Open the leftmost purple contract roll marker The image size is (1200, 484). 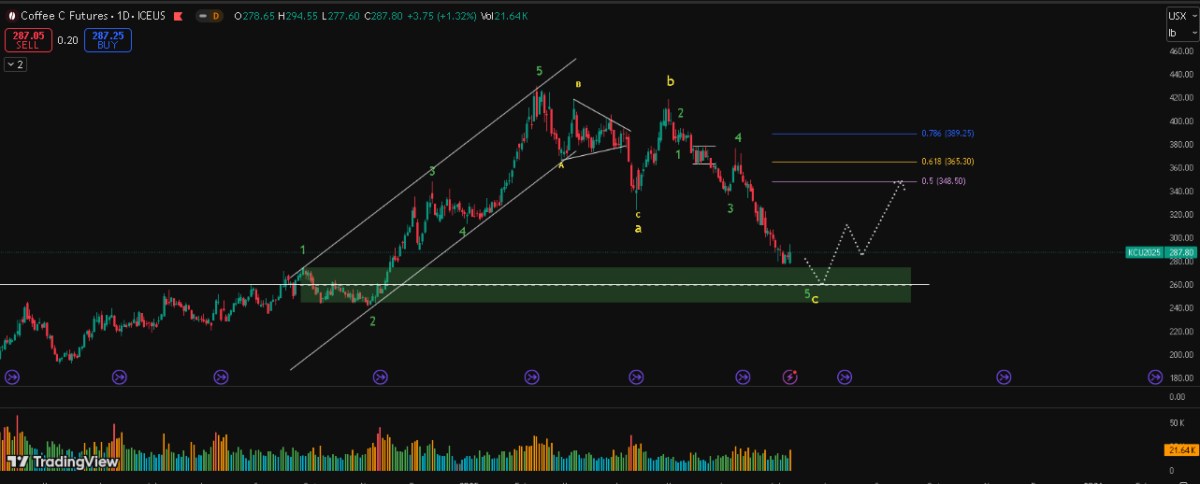(x=13, y=376)
